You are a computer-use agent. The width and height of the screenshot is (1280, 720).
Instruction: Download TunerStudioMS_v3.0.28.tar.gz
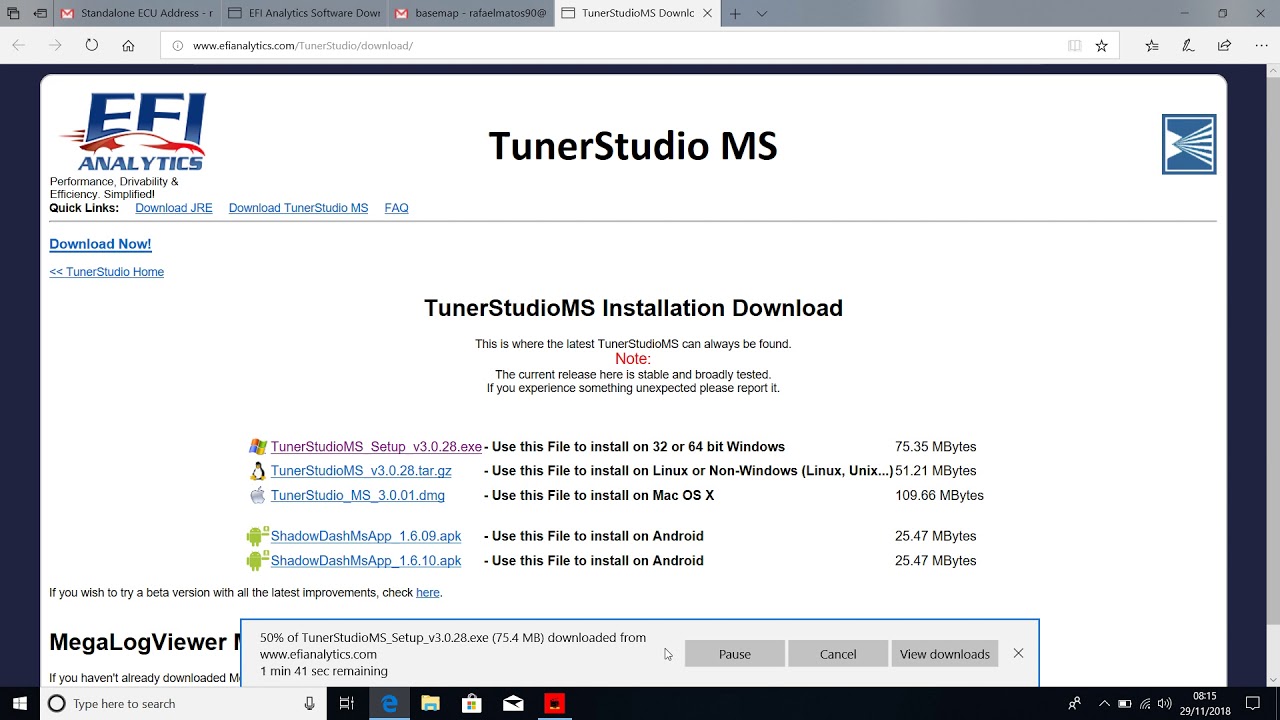361,471
